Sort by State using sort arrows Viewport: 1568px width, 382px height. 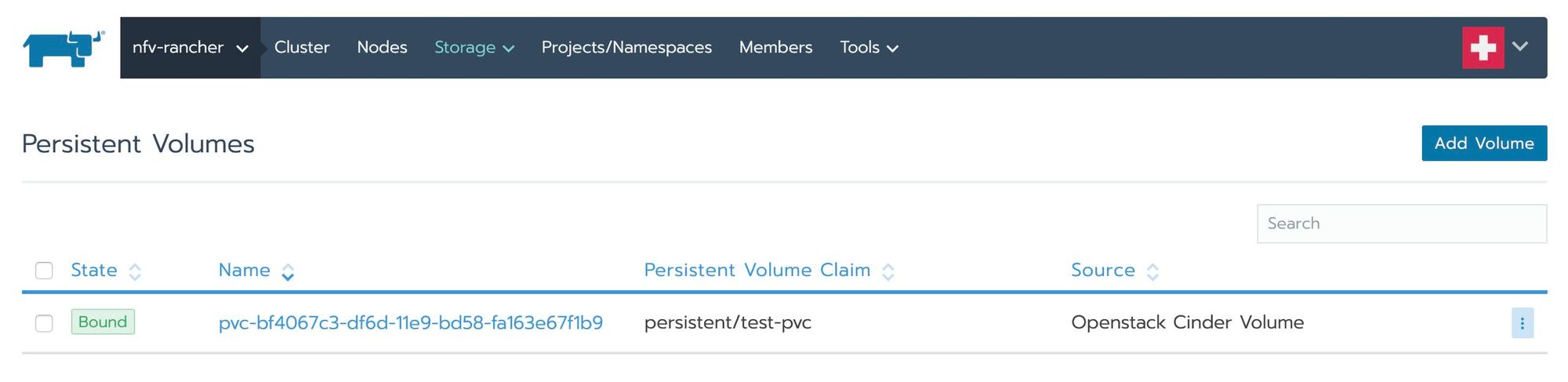[135, 271]
